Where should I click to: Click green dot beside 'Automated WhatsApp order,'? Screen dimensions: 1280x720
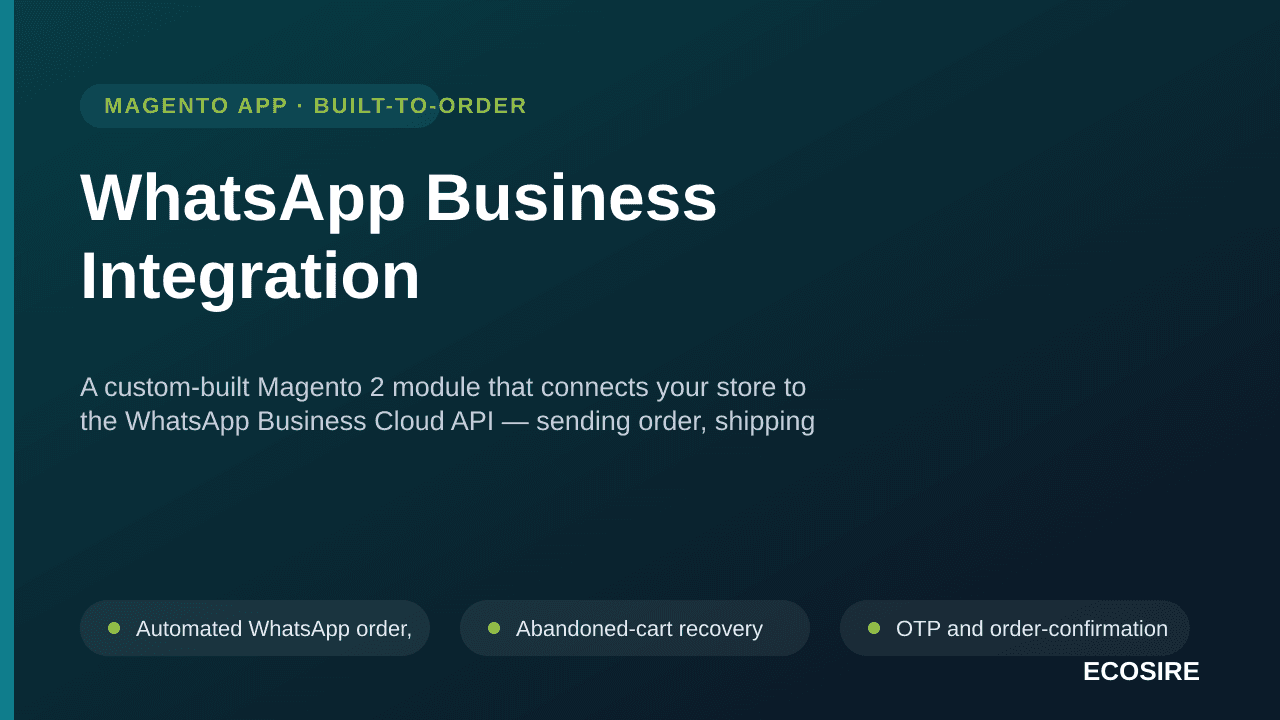tap(114, 628)
